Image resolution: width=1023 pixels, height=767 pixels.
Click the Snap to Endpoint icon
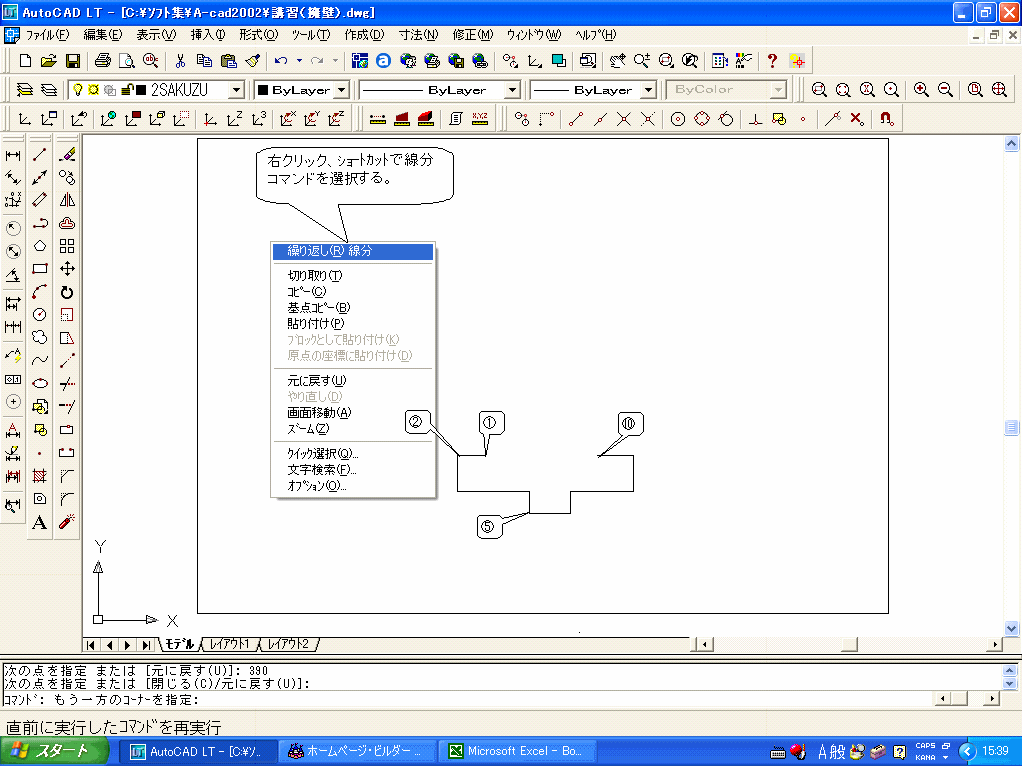pos(575,119)
